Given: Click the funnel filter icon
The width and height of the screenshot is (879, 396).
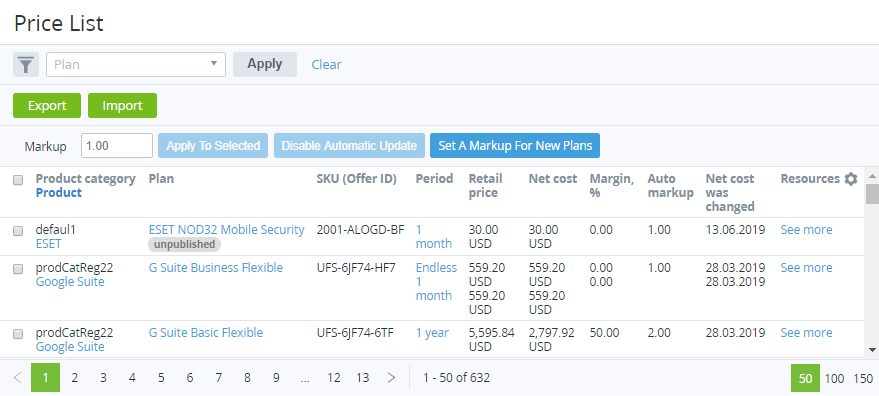Looking at the screenshot, I should click(26, 65).
